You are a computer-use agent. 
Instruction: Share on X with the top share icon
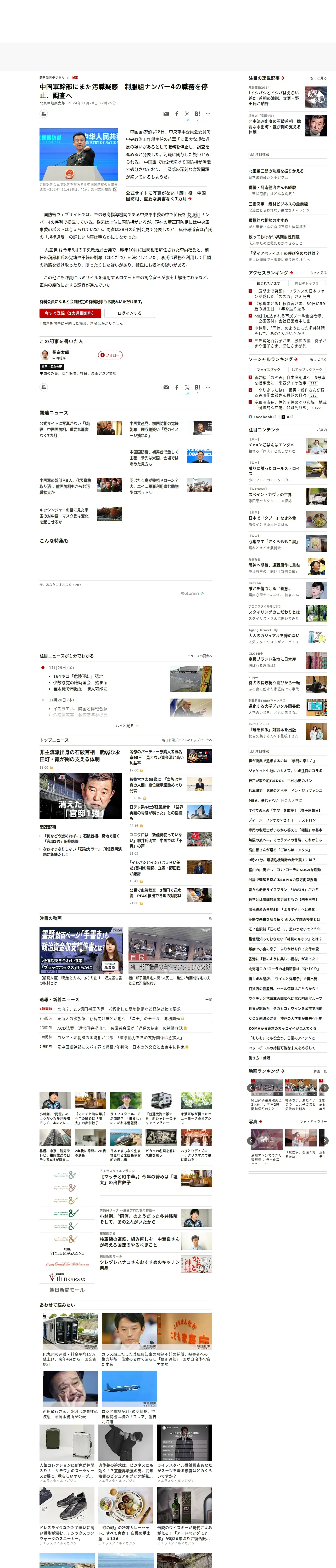[x=187, y=114]
